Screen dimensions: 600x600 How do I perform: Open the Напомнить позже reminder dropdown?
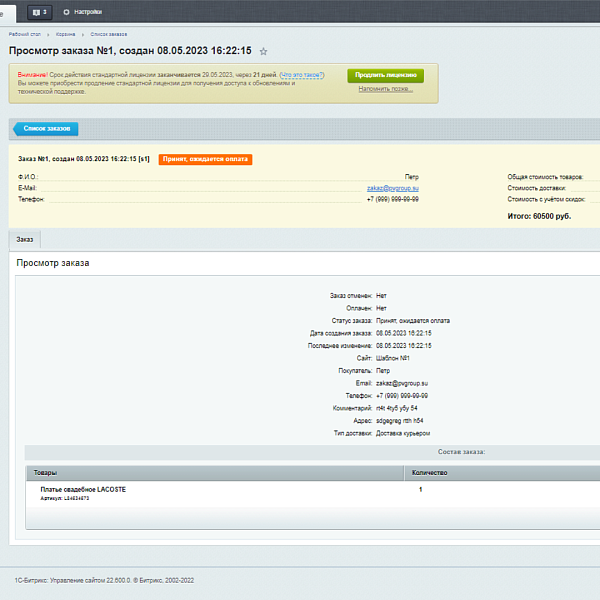385,89
